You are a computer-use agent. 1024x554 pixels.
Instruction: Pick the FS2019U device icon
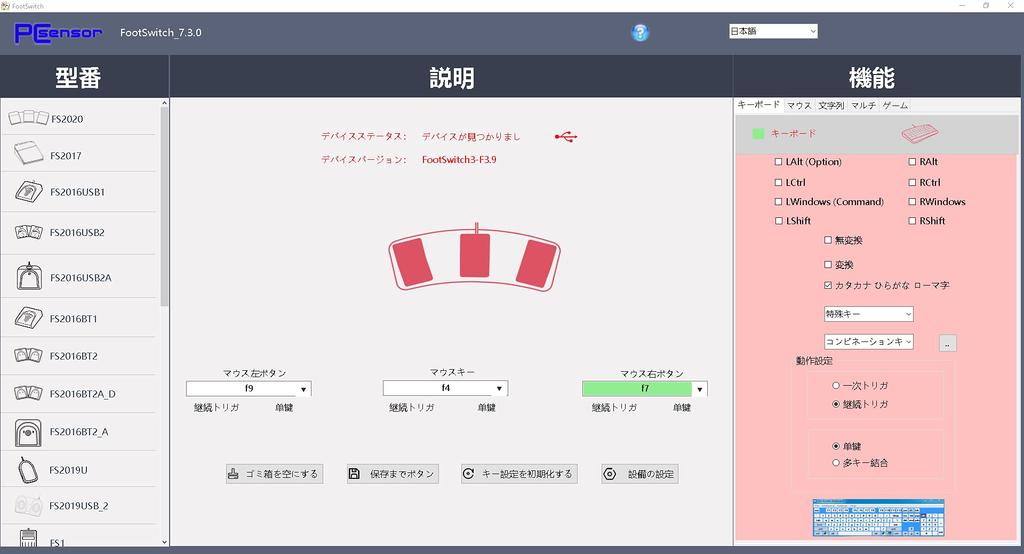point(28,469)
